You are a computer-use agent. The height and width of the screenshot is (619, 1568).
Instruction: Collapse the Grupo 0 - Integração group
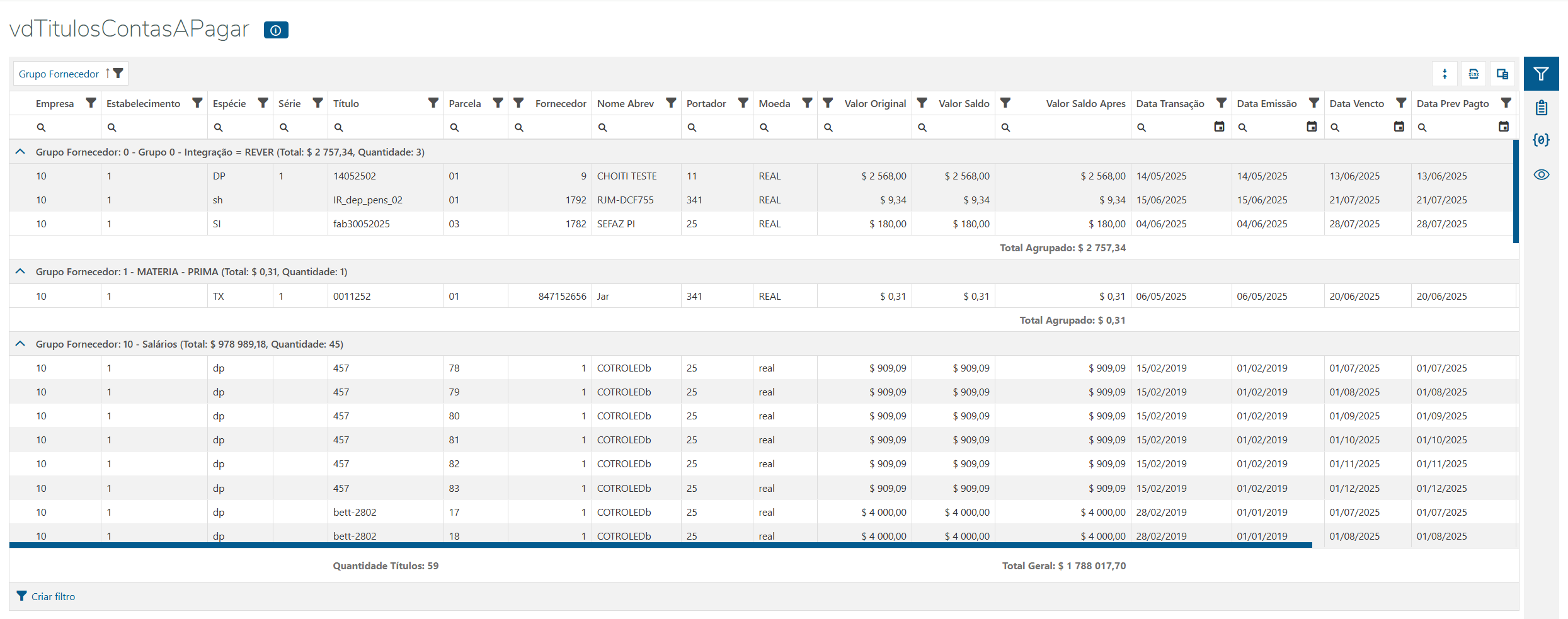[x=20, y=152]
